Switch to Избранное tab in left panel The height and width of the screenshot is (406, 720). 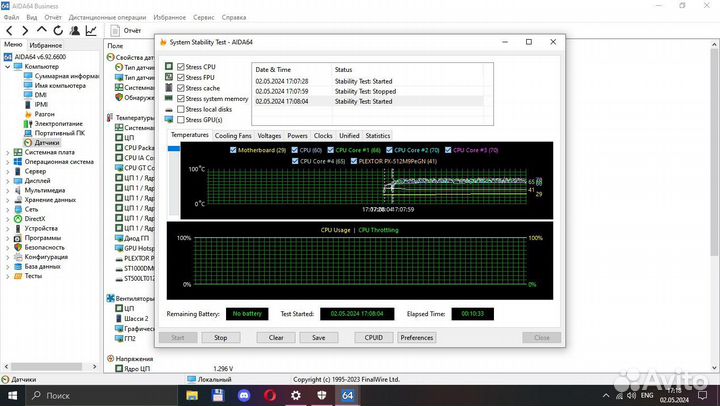coord(45,45)
